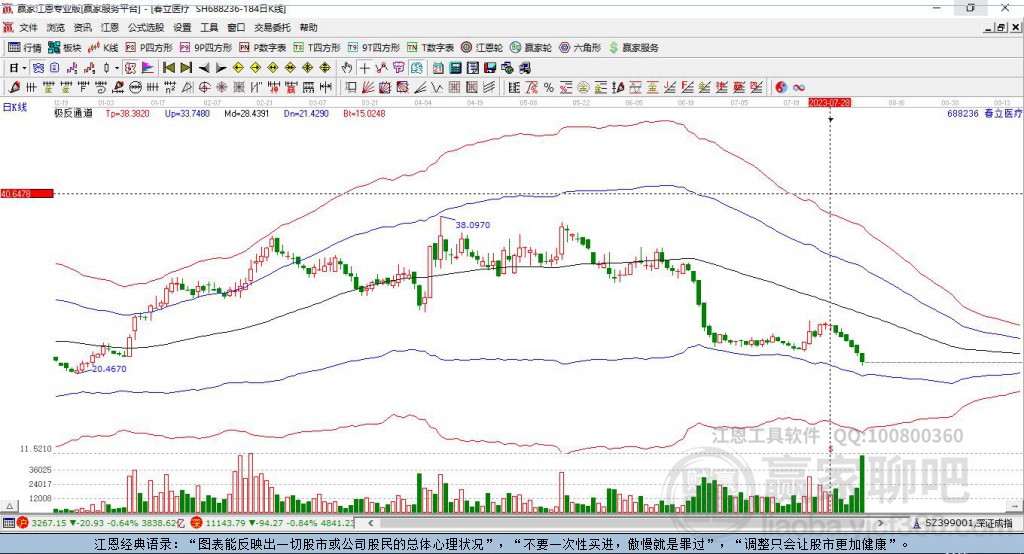1024x554 pixels.
Task: Open the 交易委托 menu
Action: [272, 27]
